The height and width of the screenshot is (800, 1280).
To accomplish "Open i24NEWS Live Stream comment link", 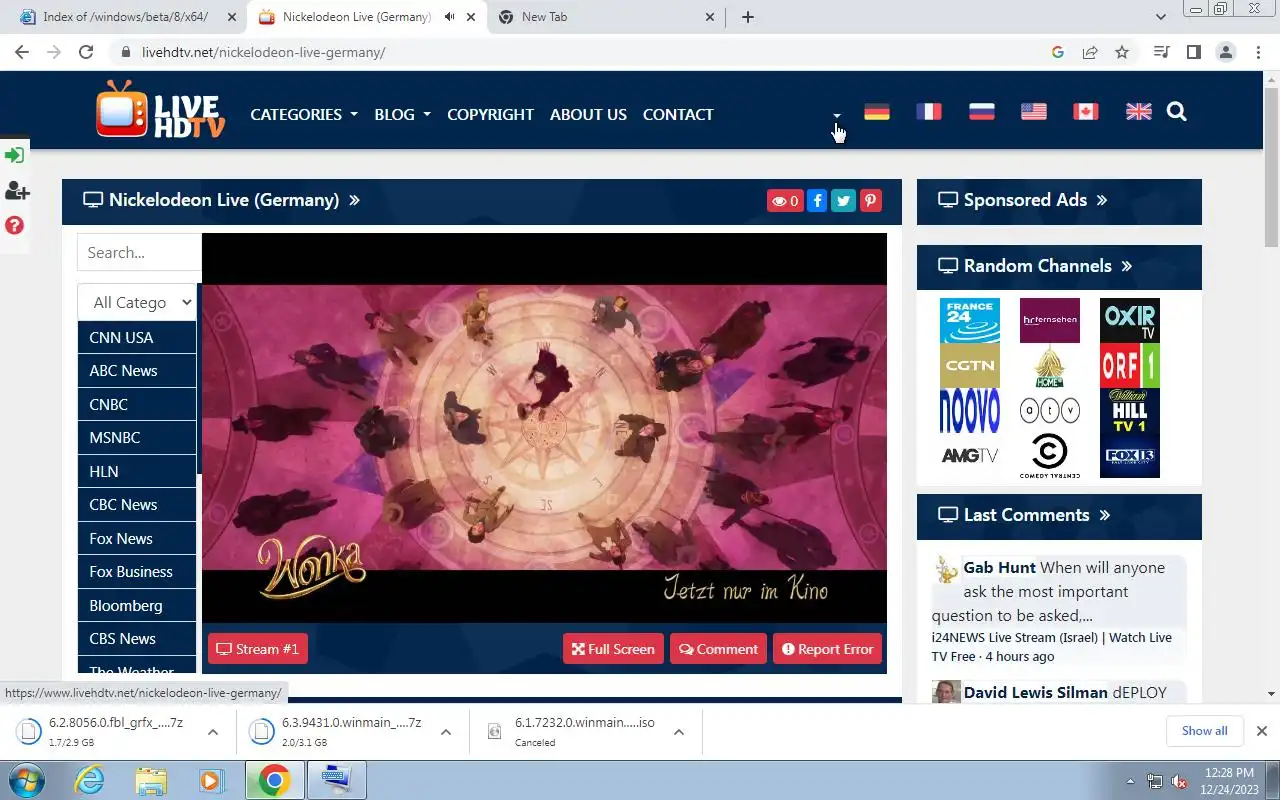I will pyautogui.click(x=1052, y=646).
